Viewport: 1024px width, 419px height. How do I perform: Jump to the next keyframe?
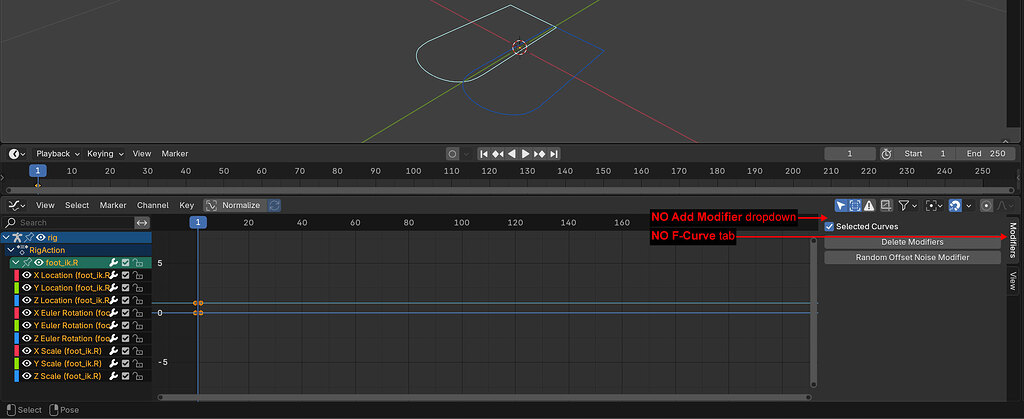pos(539,154)
